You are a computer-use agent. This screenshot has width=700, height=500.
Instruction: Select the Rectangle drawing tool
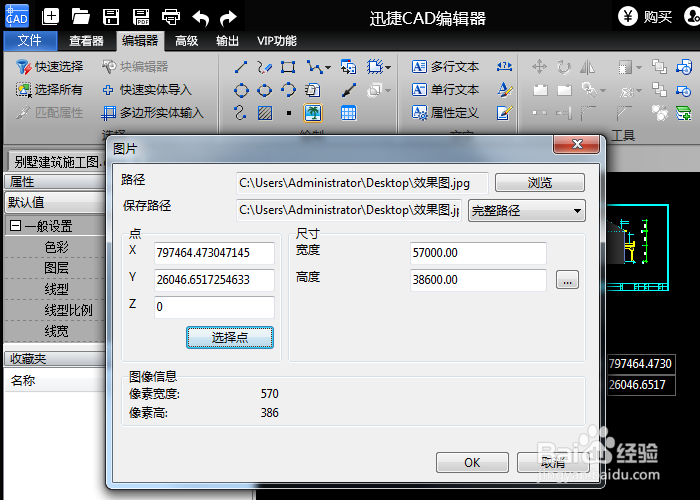pos(288,67)
